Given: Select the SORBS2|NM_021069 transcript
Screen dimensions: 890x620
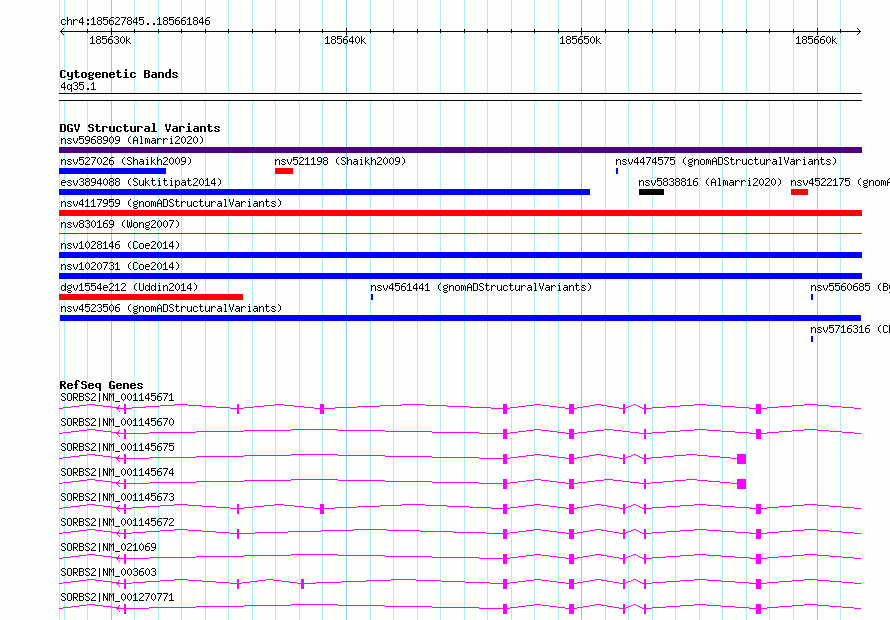Looking at the screenshot, I should pos(460,559).
